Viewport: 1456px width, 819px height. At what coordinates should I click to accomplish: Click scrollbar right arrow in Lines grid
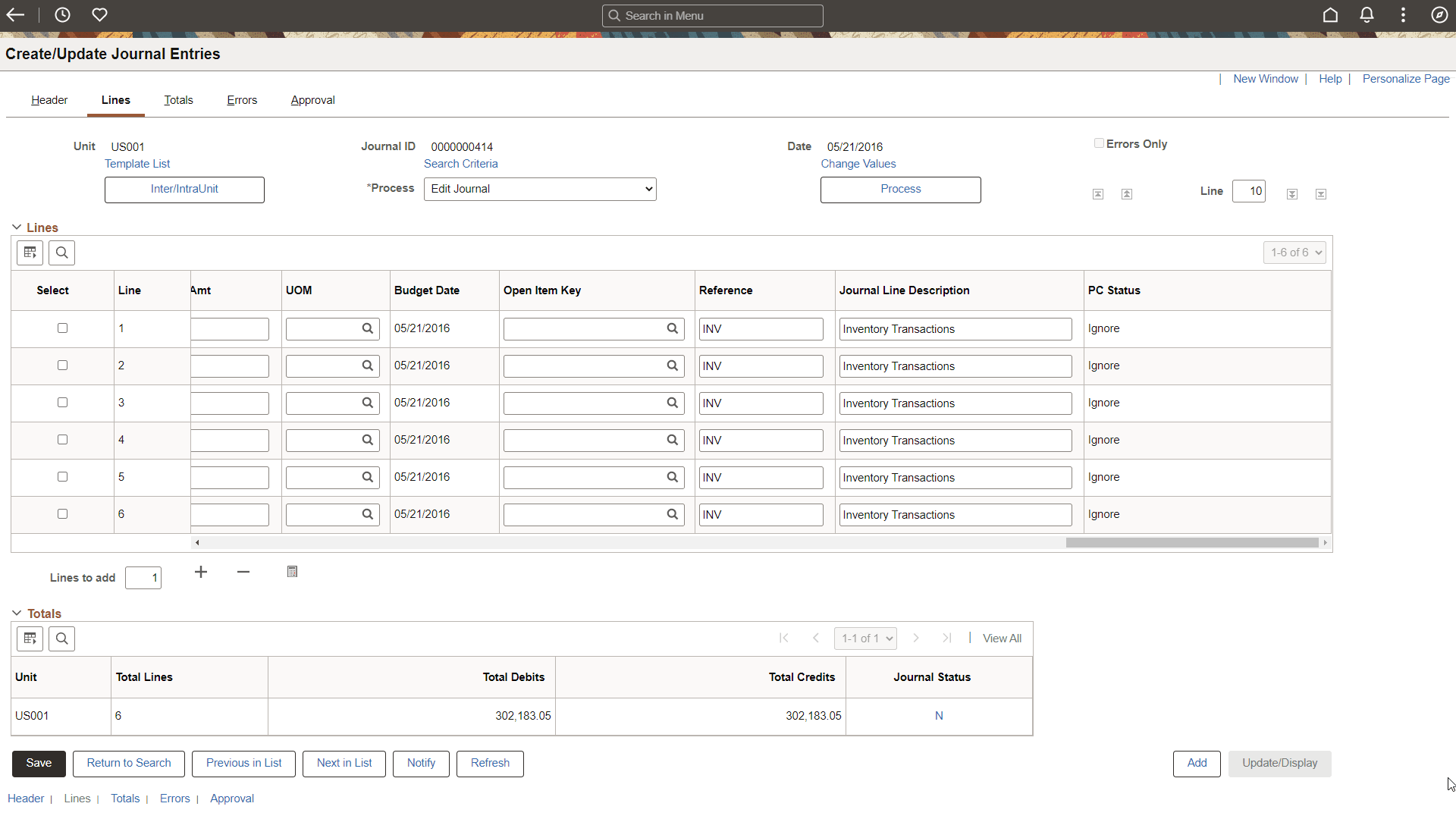click(x=1326, y=542)
